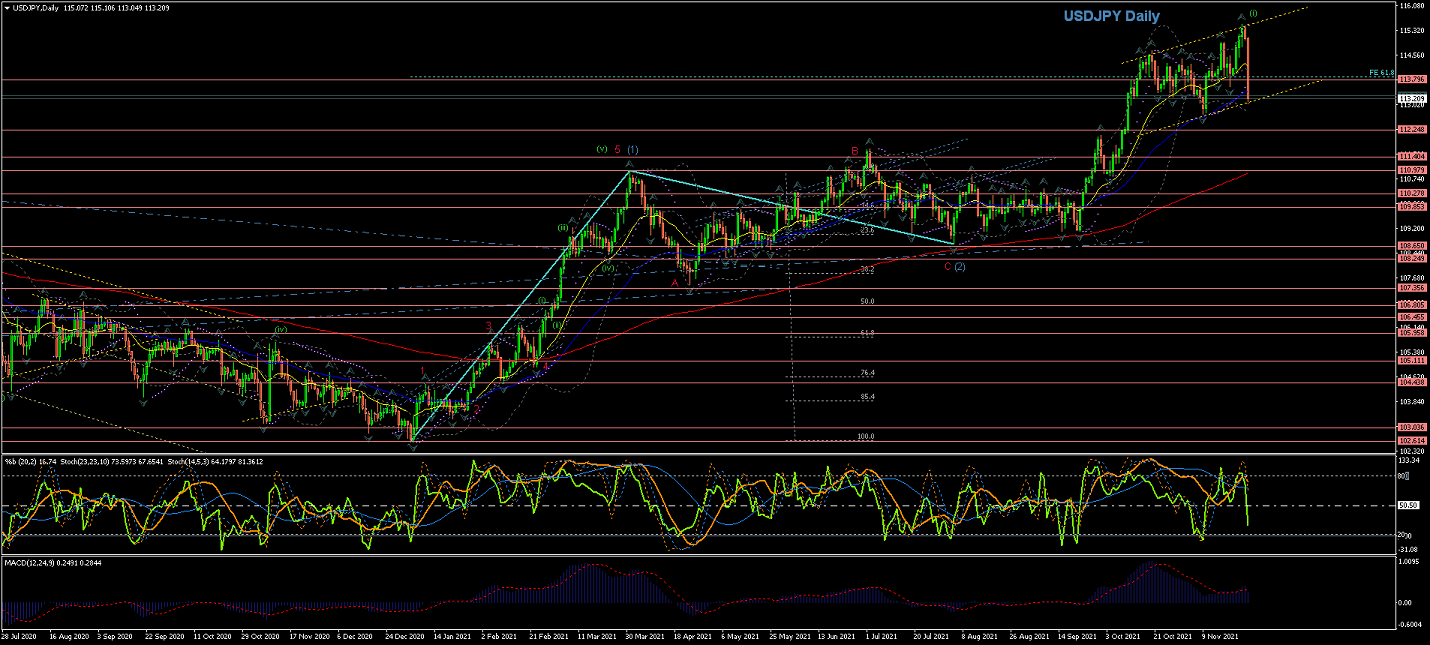
Task: Select the FE 61.8 Fibonacci expansion label
Action: click(x=1382, y=73)
